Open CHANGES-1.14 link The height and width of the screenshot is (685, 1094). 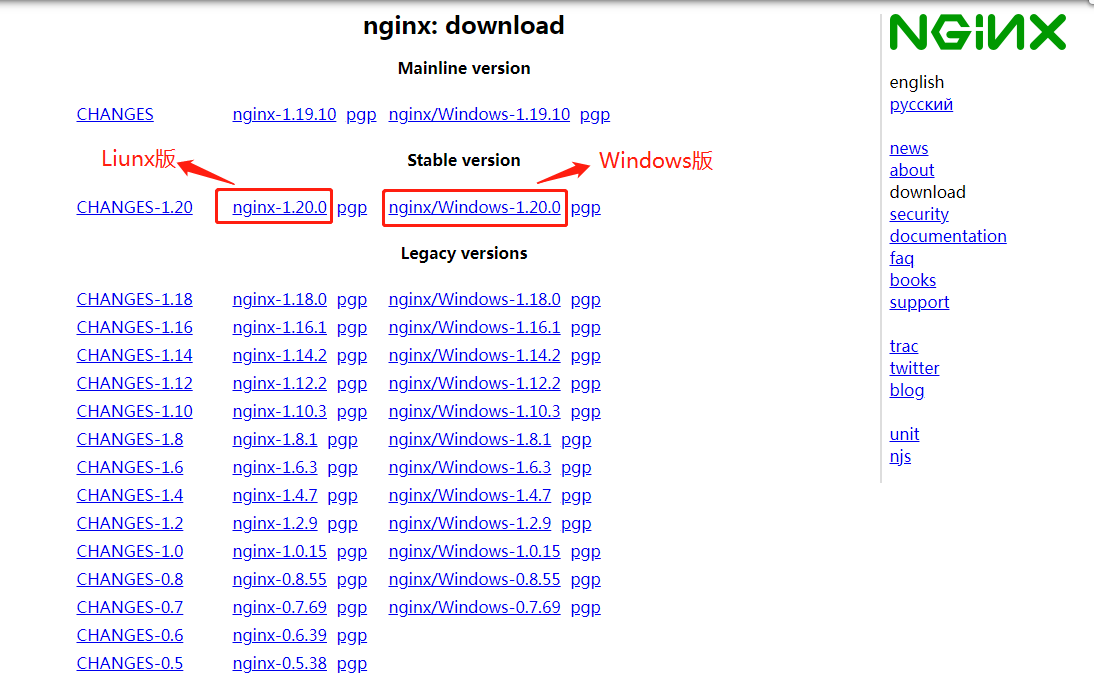pyautogui.click(x=135, y=355)
